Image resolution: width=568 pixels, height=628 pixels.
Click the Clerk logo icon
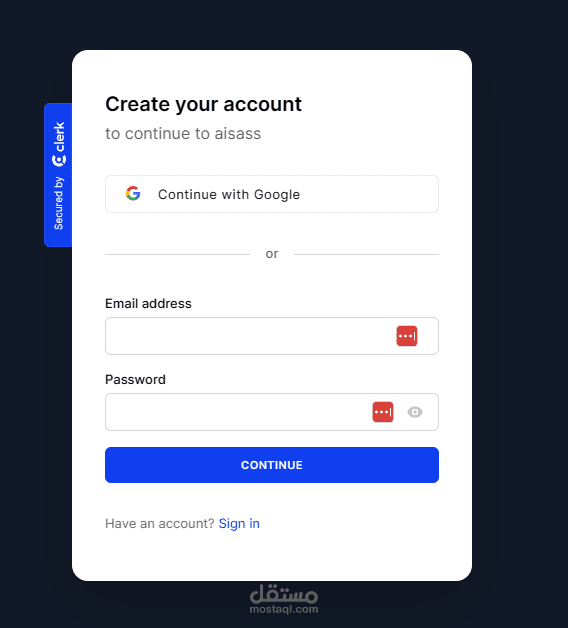coord(59,161)
